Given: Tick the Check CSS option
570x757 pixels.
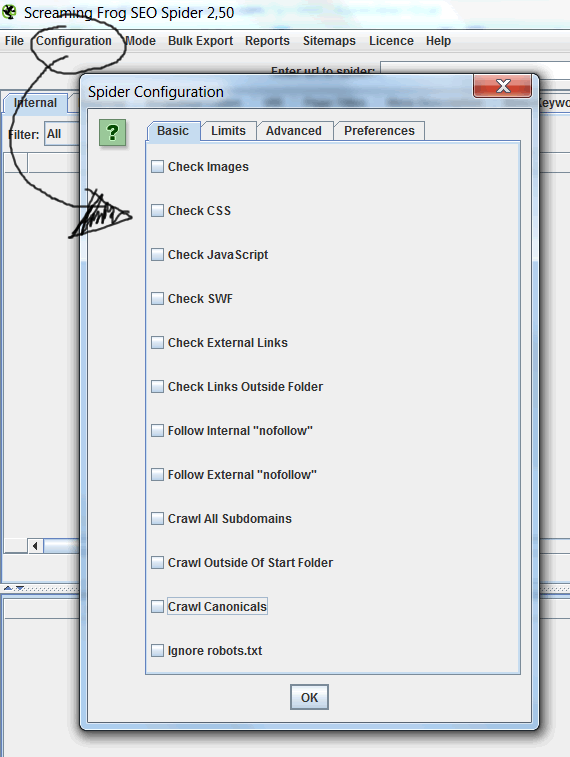Looking at the screenshot, I should (157, 210).
